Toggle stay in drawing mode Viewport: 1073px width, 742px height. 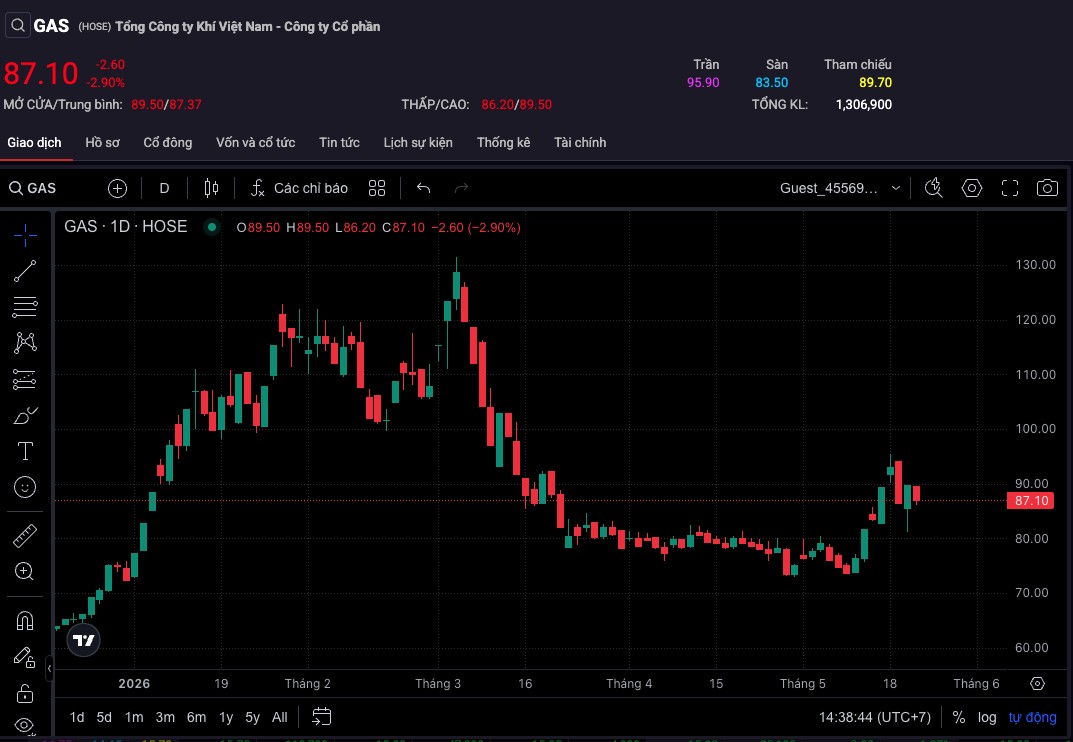(25, 658)
